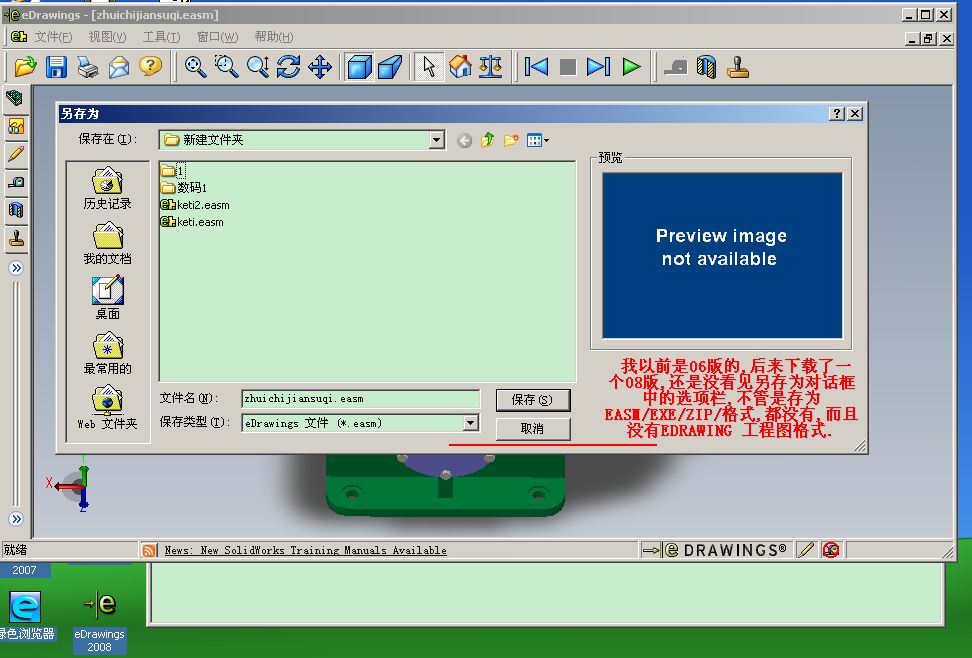This screenshot has width=972, height=658.
Task: Click the 取消 button
Action: click(532, 429)
